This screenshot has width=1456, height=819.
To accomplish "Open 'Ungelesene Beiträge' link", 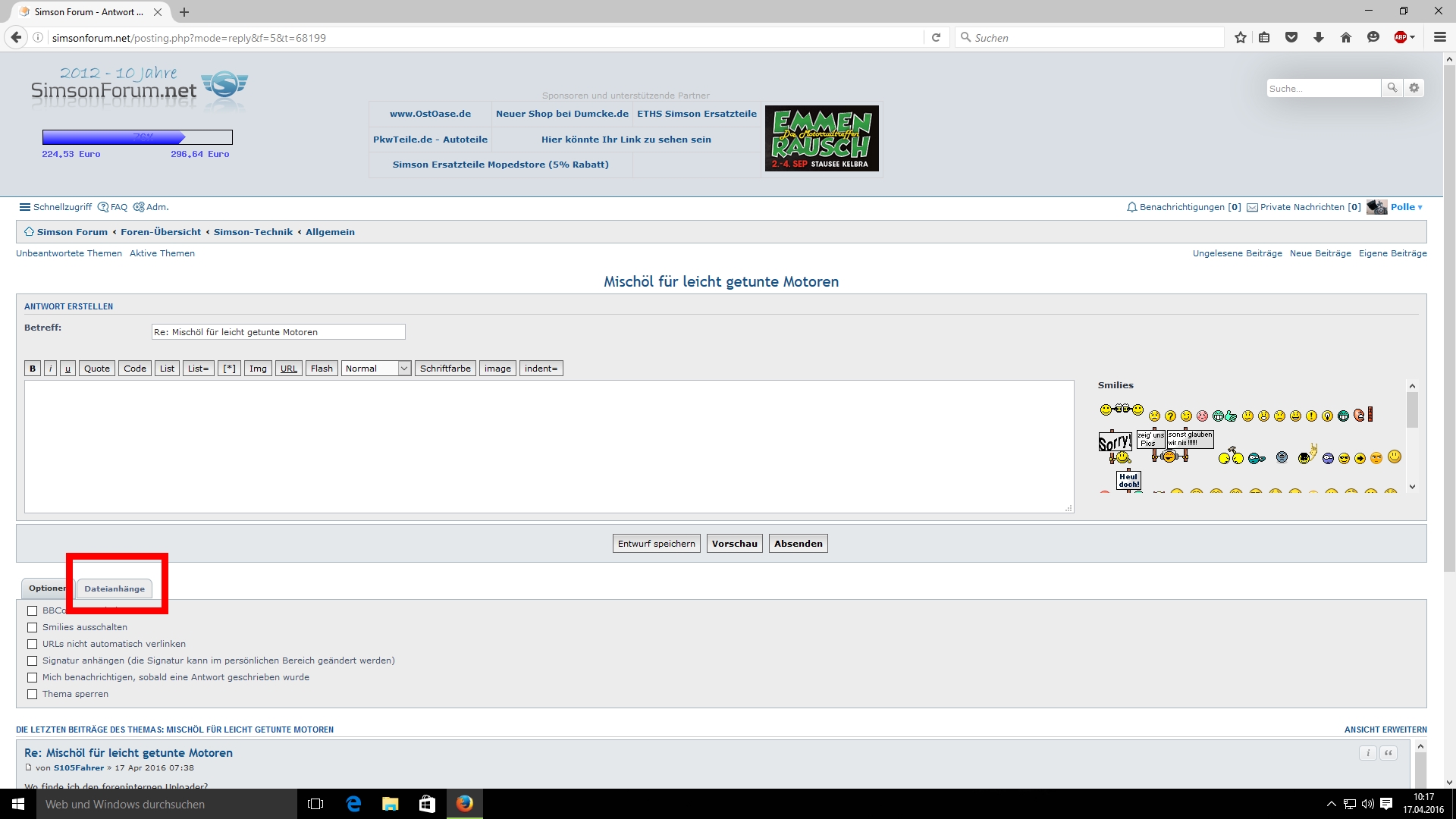I will [x=1237, y=253].
